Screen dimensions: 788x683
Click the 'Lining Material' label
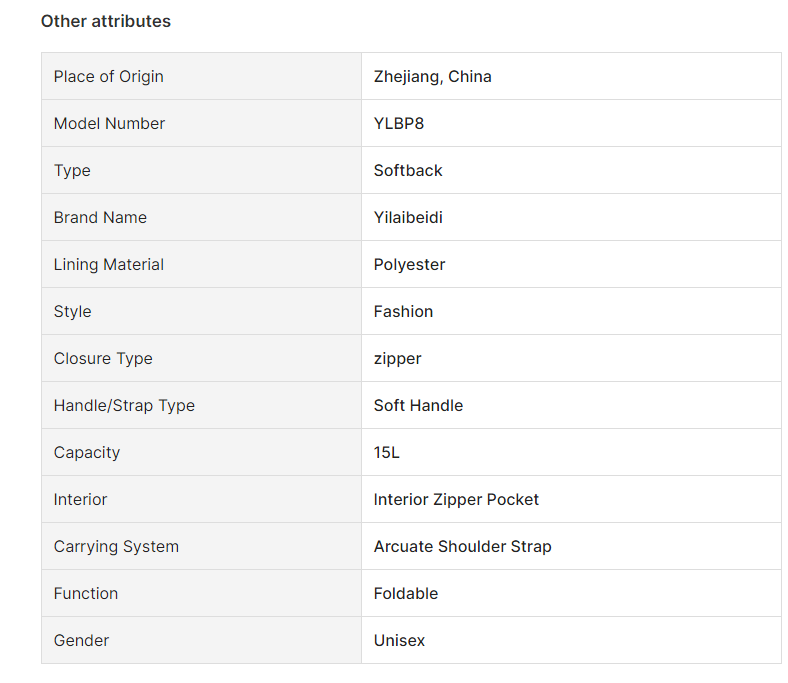(x=109, y=265)
